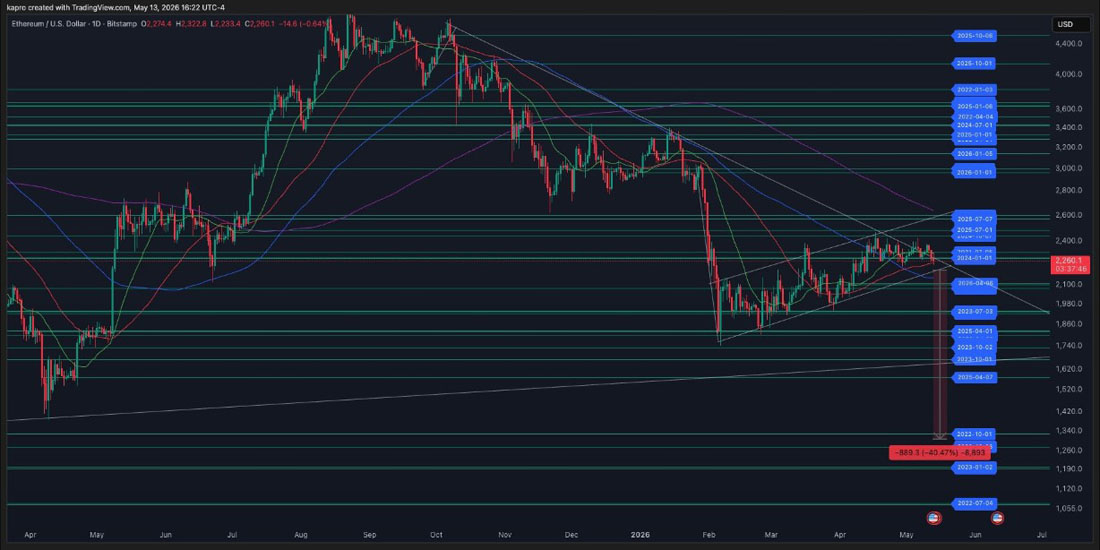Click the close value C2,260.1
The width and height of the screenshot is (1100, 550).
[x=262, y=24]
